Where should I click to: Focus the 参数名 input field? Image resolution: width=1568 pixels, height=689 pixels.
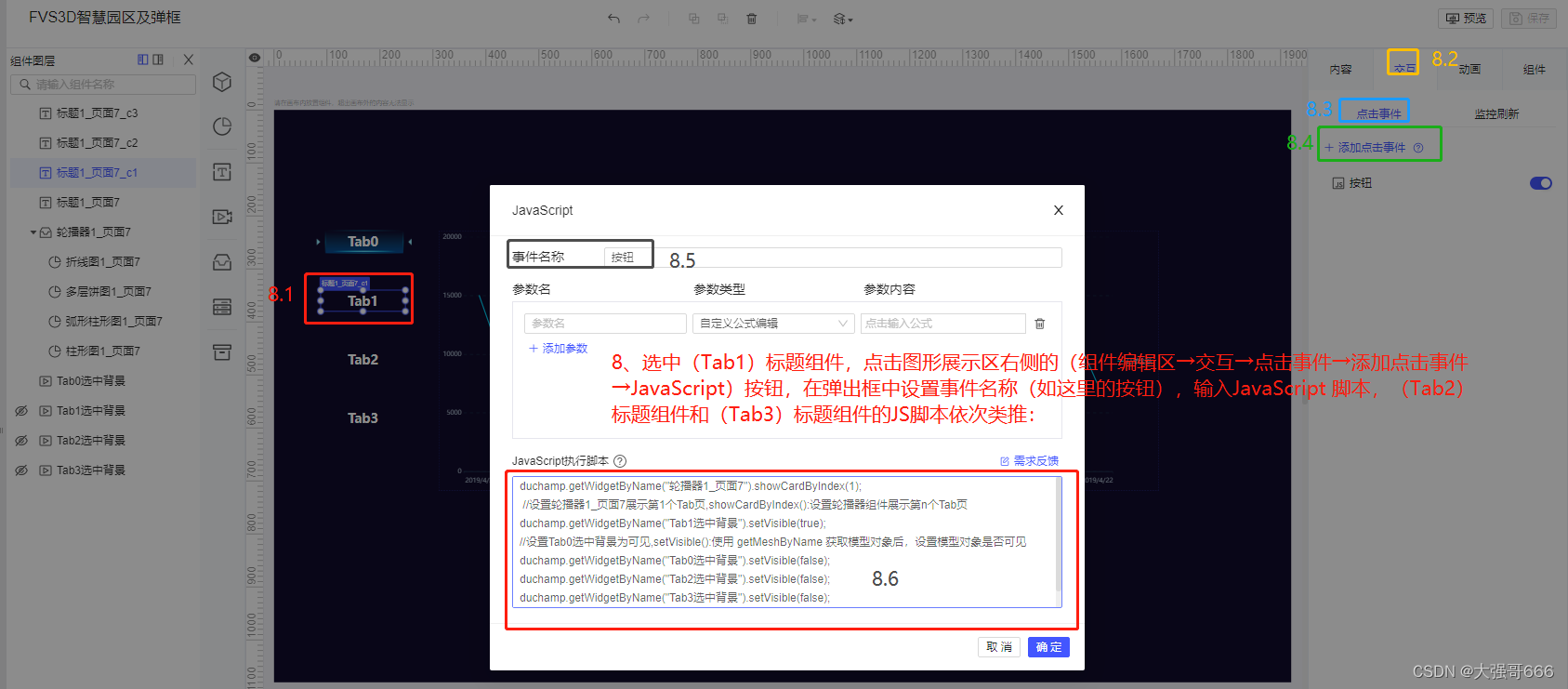(605, 324)
